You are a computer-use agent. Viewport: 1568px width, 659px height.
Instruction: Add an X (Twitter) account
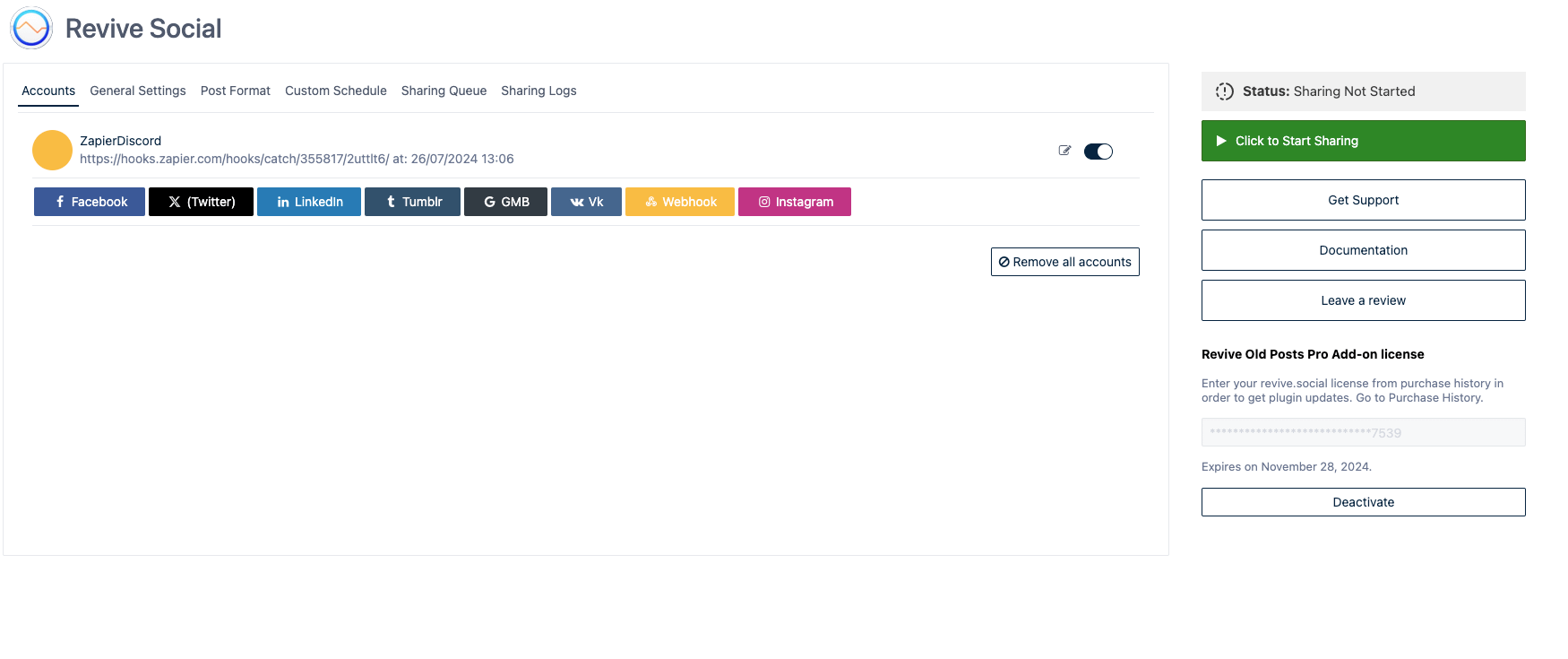click(x=201, y=202)
